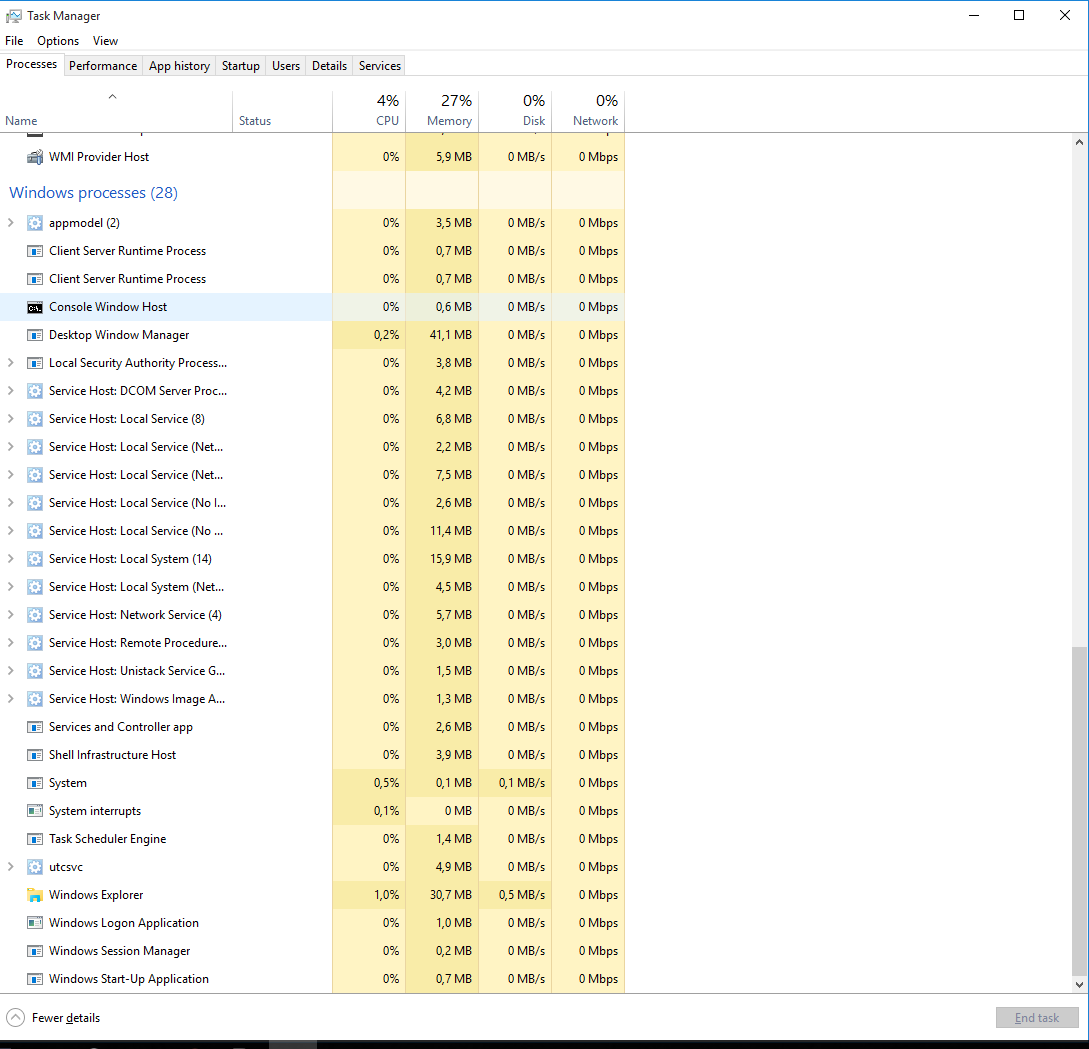Expand Service Host: Network Service (4)
Image resolution: width=1089 pixels, height=1049 pixels.
pyautogui.click(x=10, y=615)
